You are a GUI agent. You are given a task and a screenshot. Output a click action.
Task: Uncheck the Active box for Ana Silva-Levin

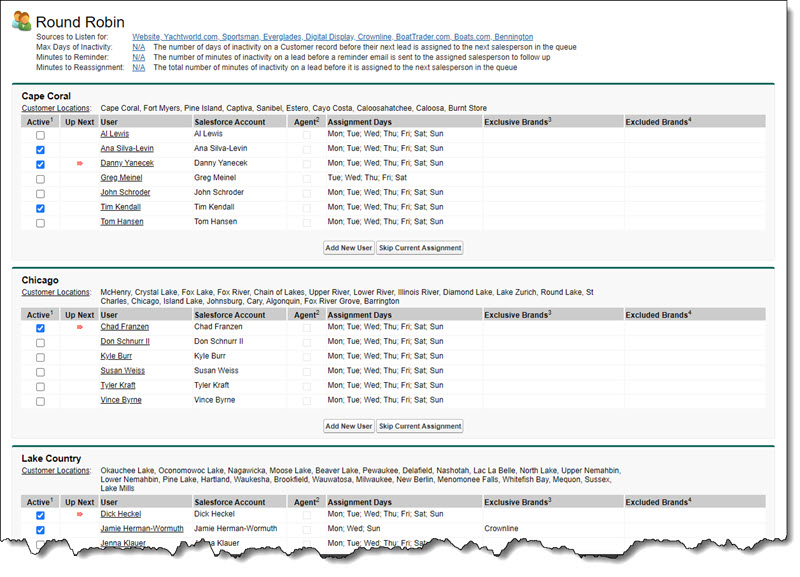(40, 149)
